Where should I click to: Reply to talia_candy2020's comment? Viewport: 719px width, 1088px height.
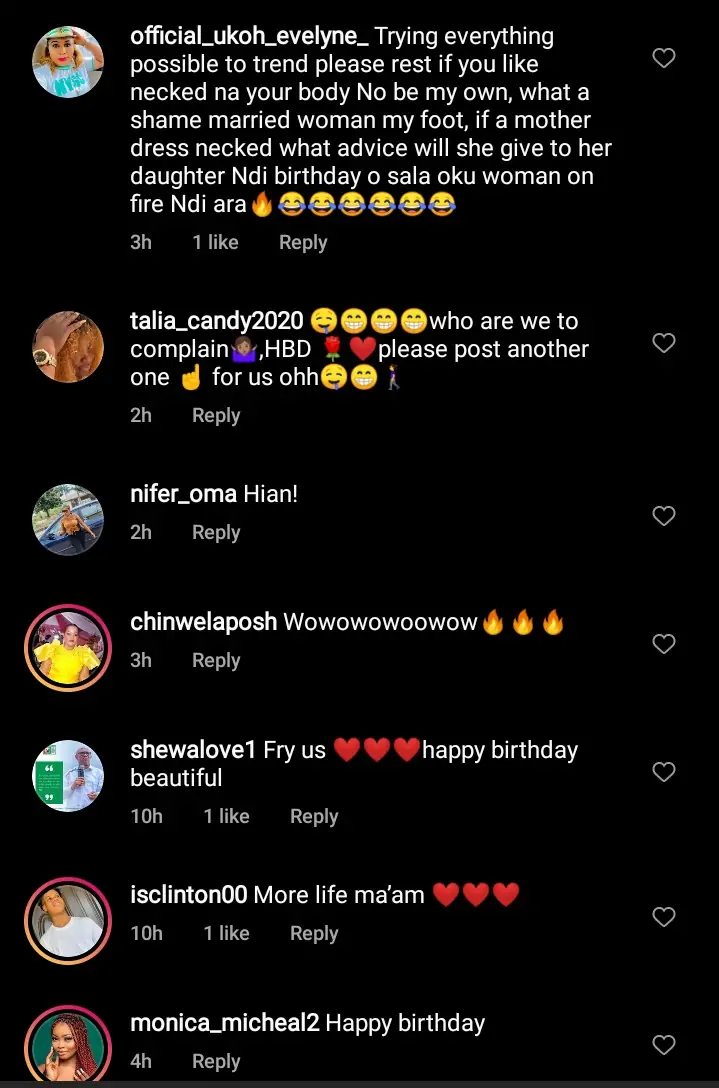tap(216, 416)
